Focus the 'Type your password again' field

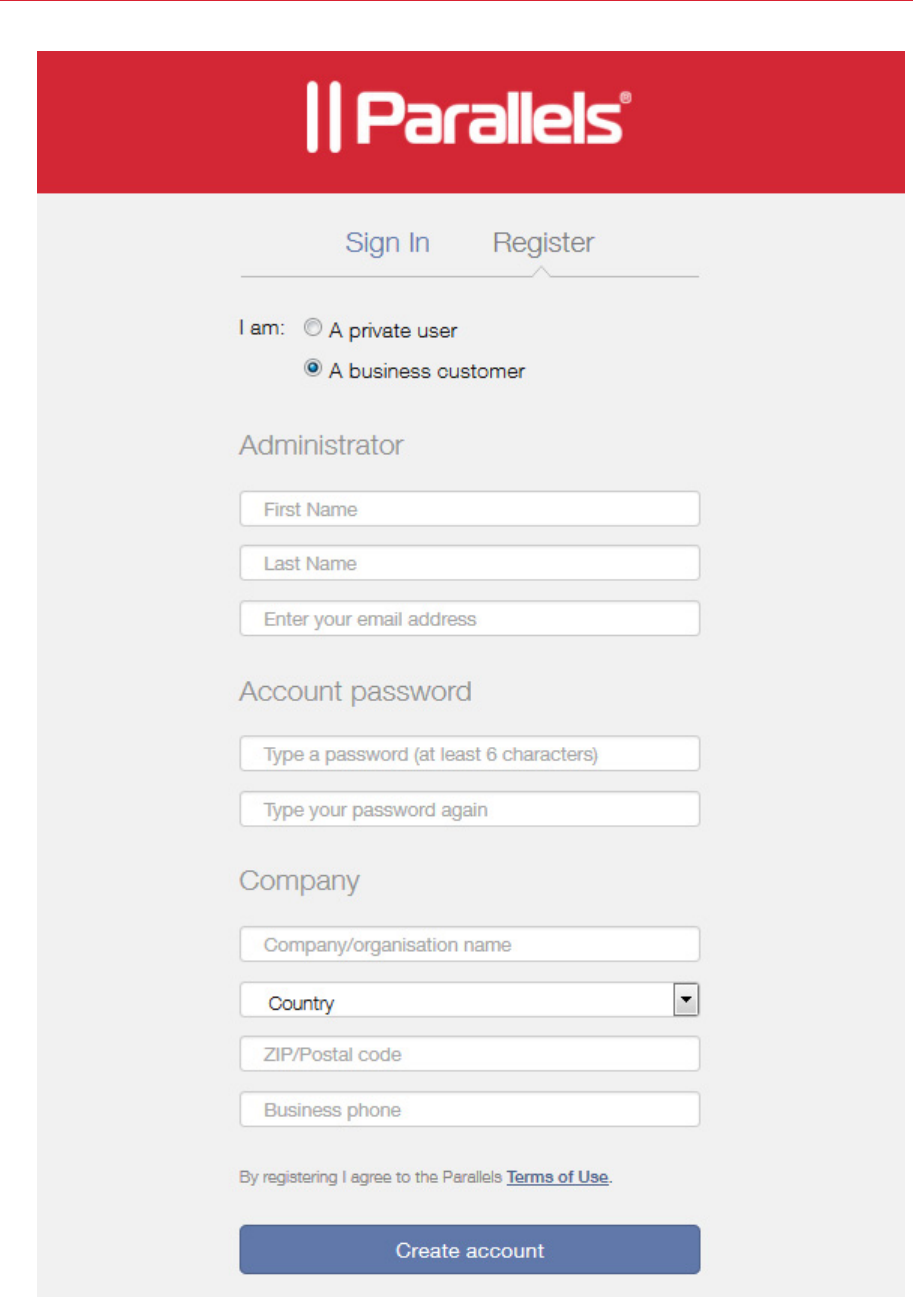coord(469,809)
